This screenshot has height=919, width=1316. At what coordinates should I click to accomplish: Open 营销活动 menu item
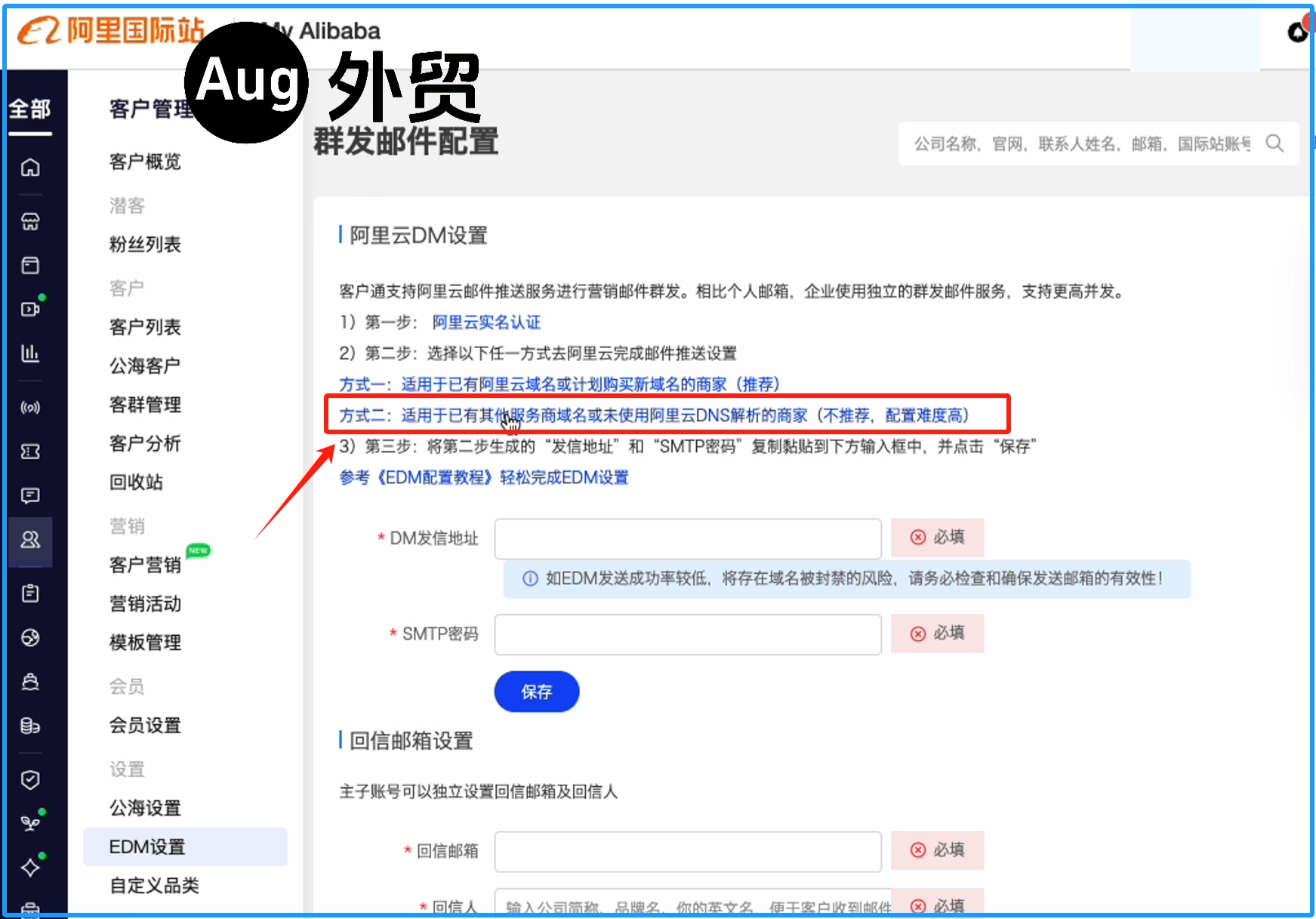tap(145, 604)
